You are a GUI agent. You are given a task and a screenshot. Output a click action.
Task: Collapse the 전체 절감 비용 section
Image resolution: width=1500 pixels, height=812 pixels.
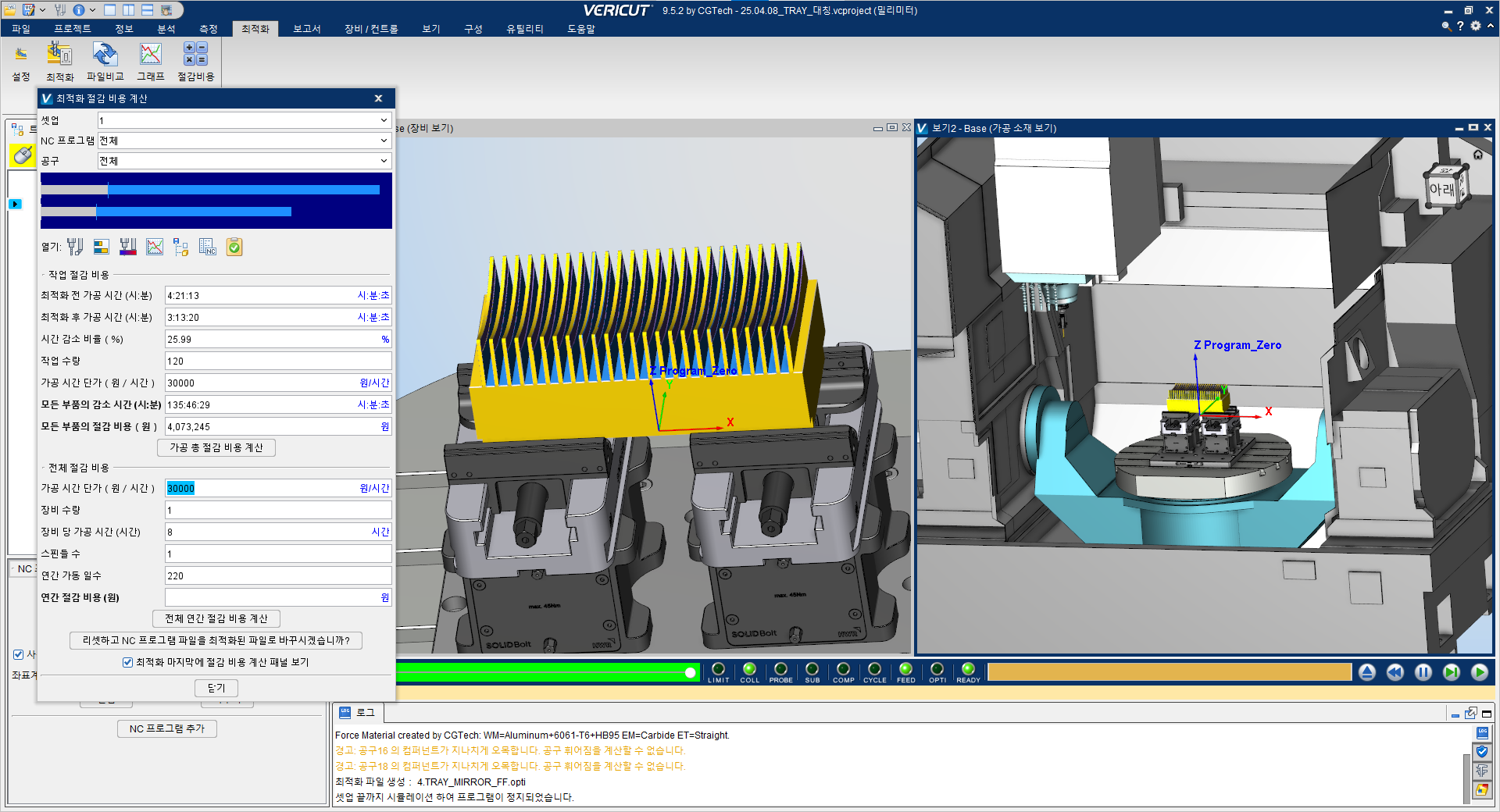(x=44, y=468)
